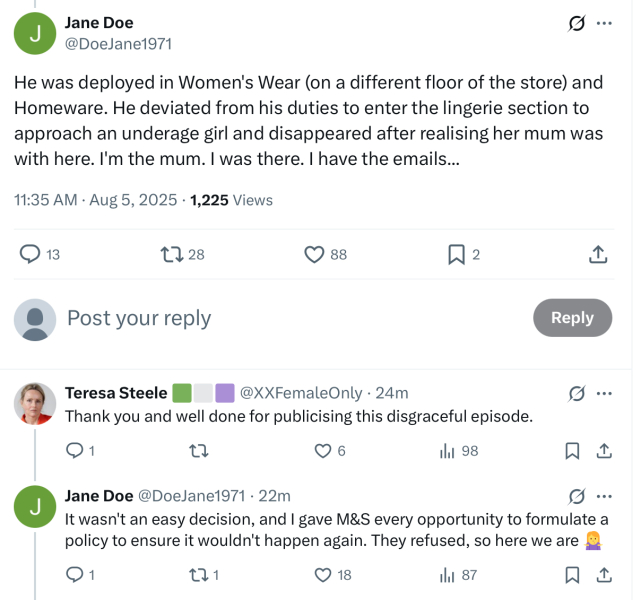The height and width of the screenshot is (600, 641).
Task: Like Teresa Steele's reply
Action: (x=323, y=451)
